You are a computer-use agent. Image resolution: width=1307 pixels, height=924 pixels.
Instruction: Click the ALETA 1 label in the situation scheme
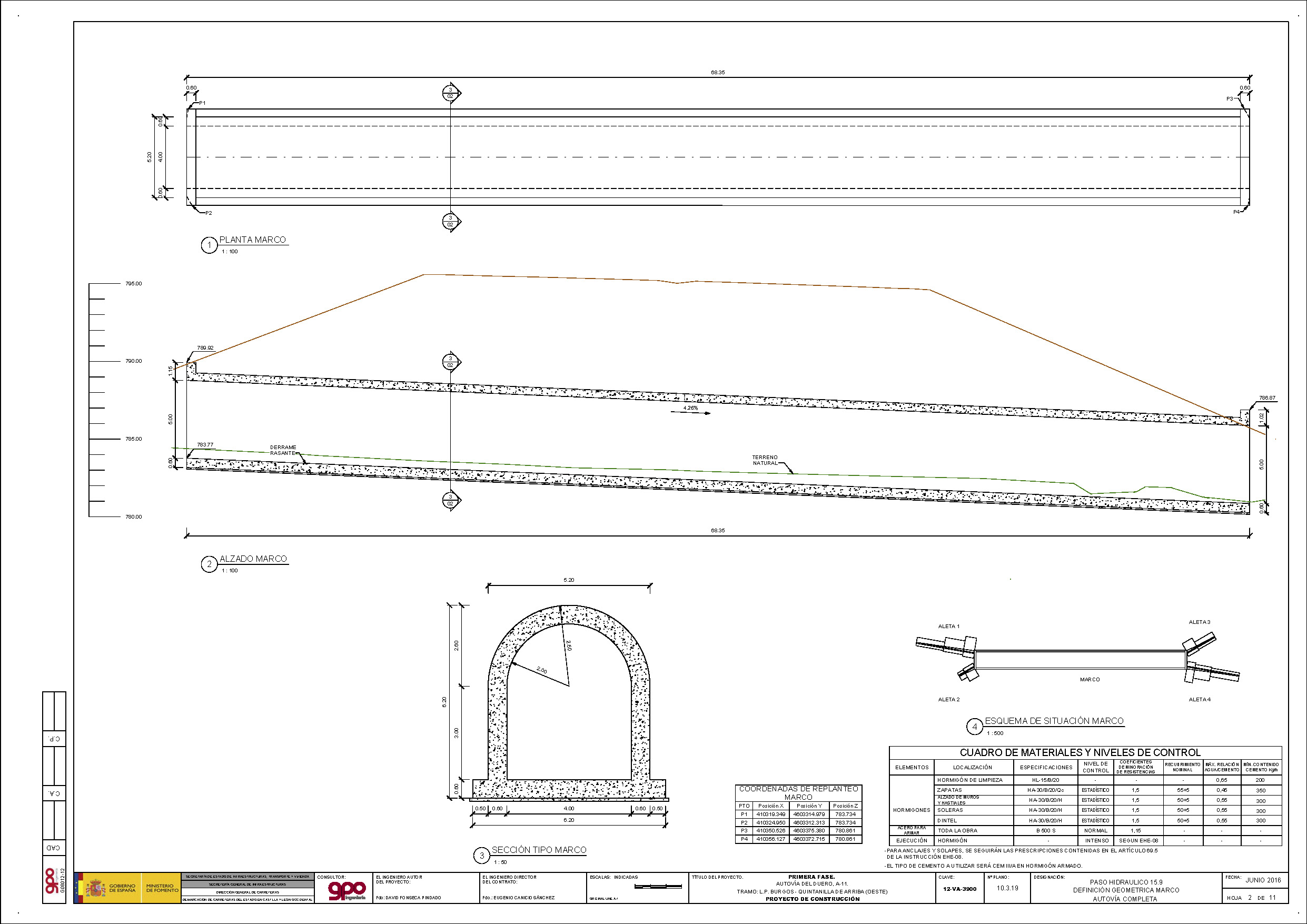click(948, 626)
